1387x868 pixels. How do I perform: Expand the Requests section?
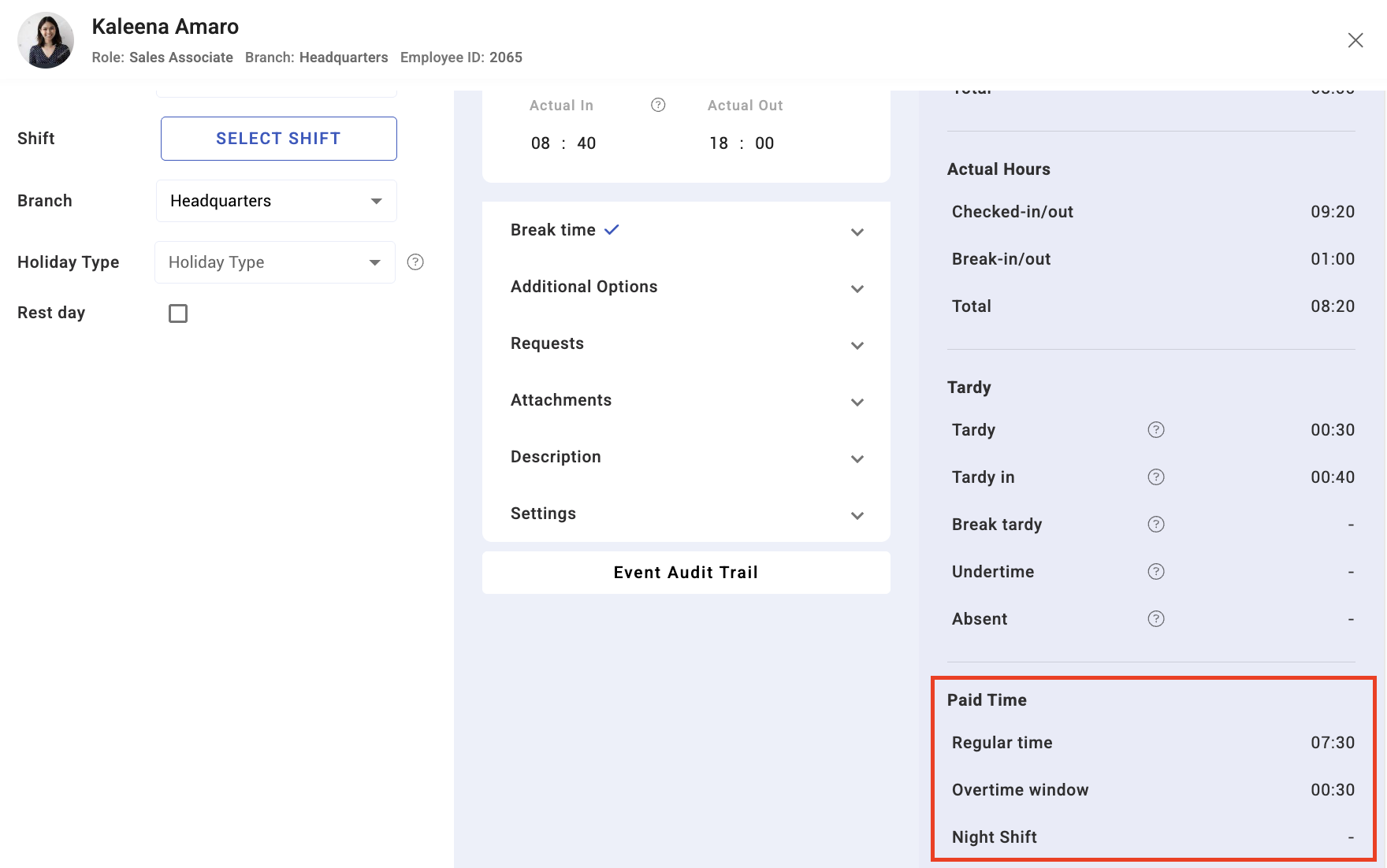[686, 343]
